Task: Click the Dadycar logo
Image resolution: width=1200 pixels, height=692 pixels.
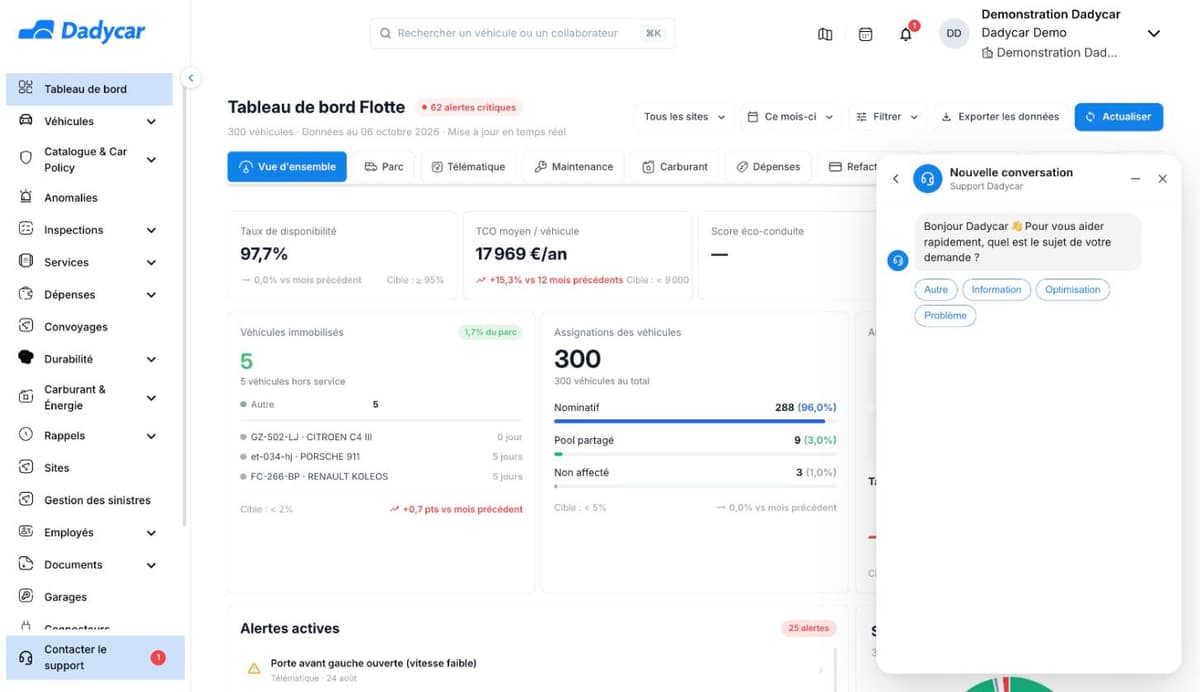Action: (x=82, y=31)
